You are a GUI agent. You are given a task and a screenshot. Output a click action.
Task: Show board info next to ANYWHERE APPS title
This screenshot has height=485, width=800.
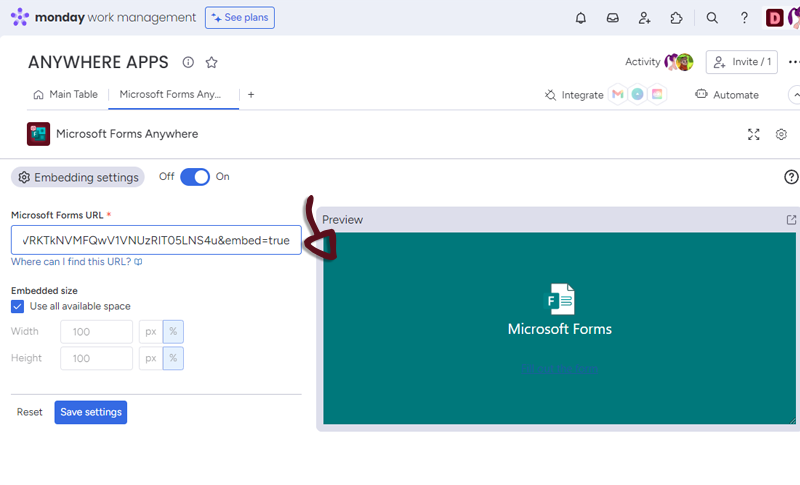pyautogui.click(x=188, y=62)
